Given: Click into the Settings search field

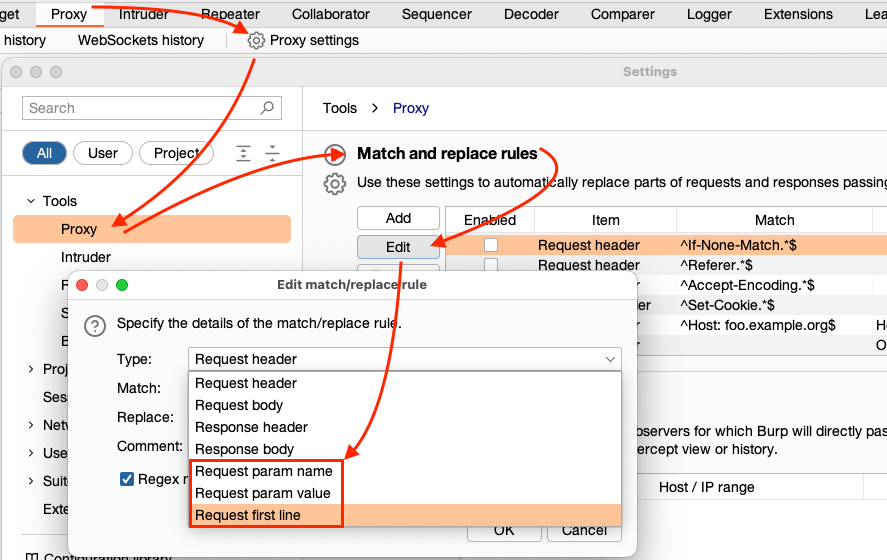Looking at the screenshot, I should (140, 108).
